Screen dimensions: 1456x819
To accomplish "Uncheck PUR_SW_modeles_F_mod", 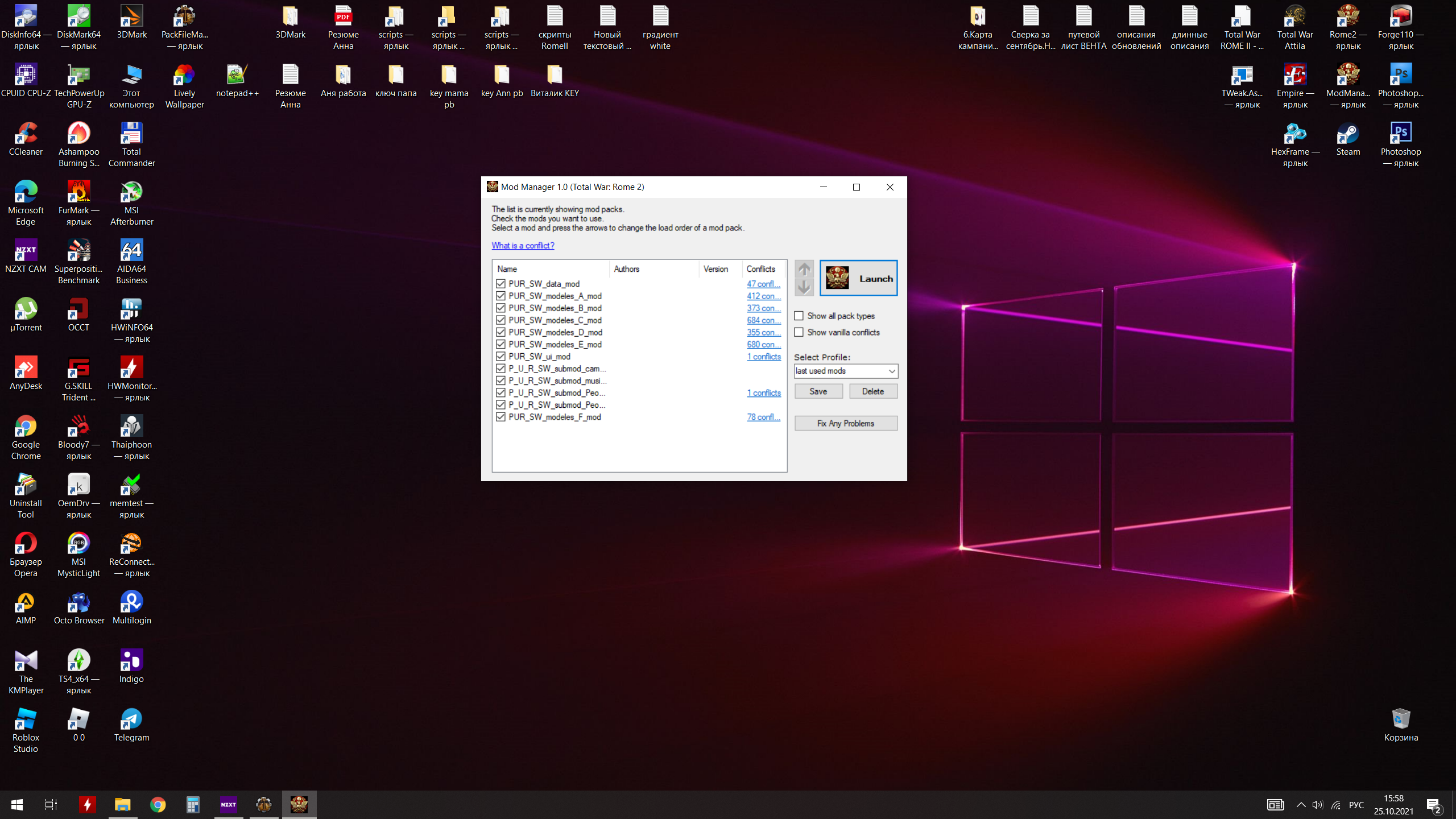I will click(500, 417).
